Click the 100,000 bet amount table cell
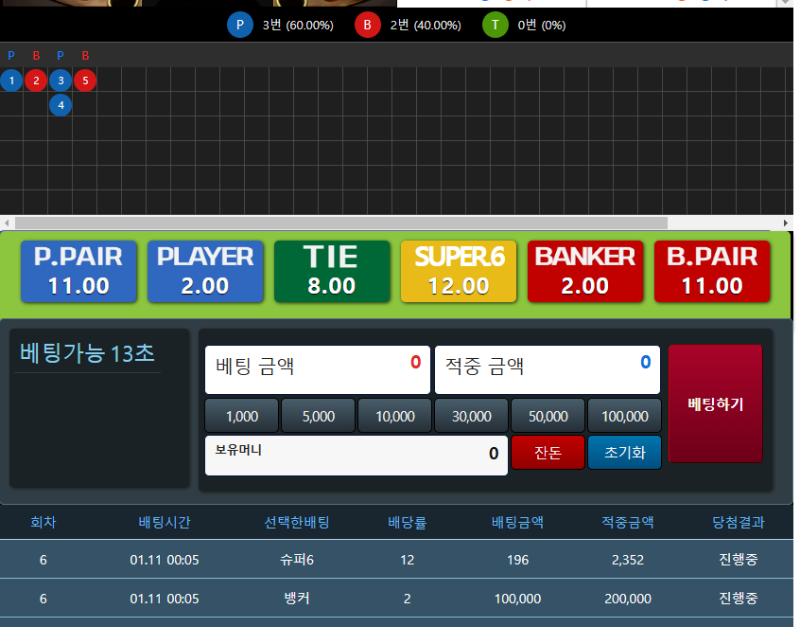Image resolution: width=800 pixels, height=627 pixels. pos(517,598)
